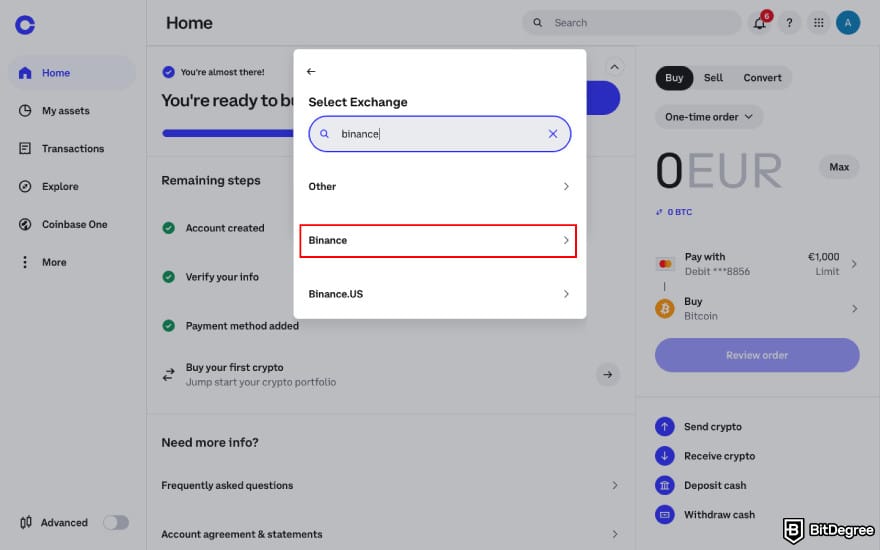880x550 pixels.
Task: Swap to the 0 BTC amount
Action: click(674, 212)
